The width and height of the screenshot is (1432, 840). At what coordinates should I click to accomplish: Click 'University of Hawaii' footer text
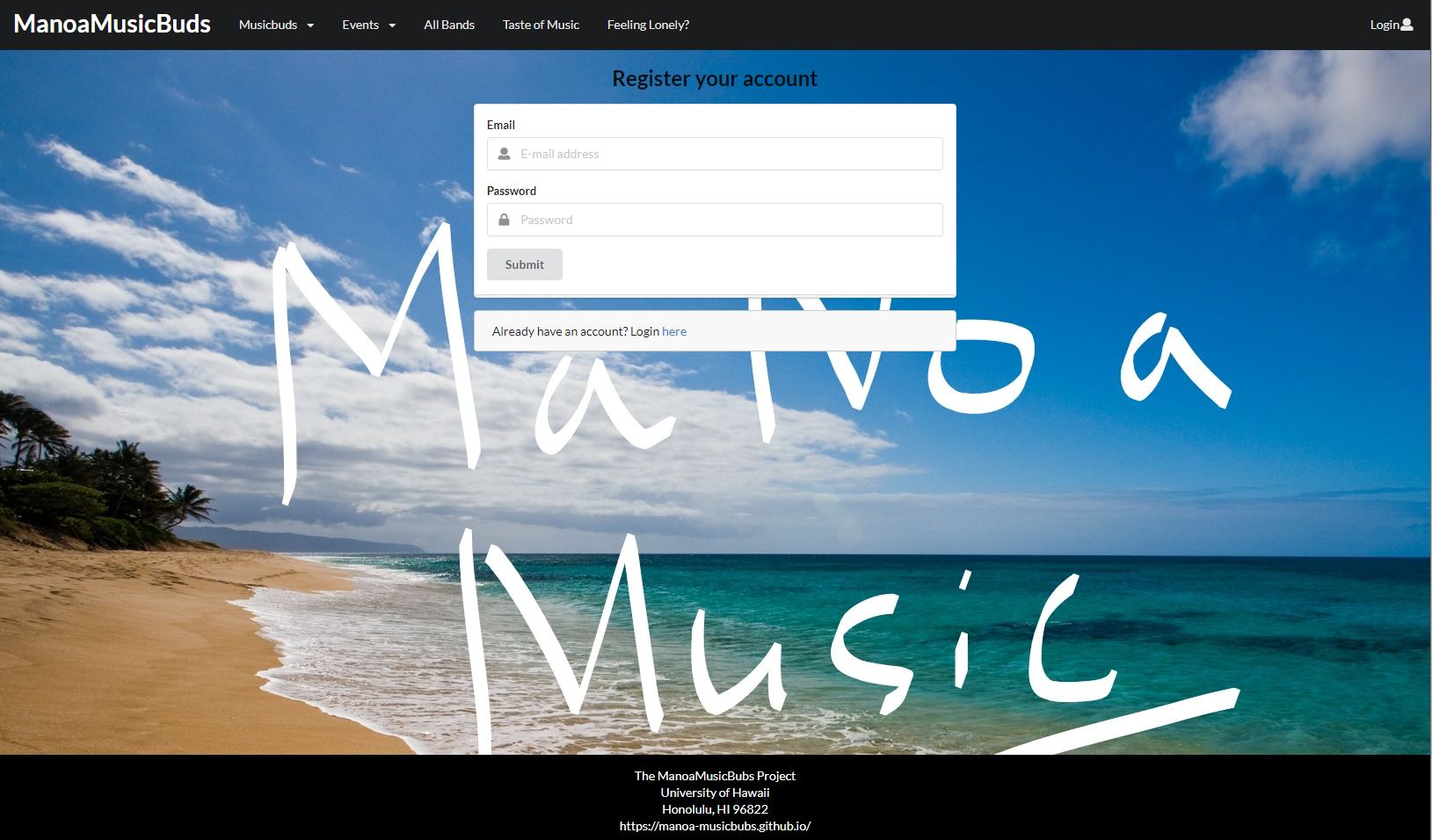coord(715,793)
